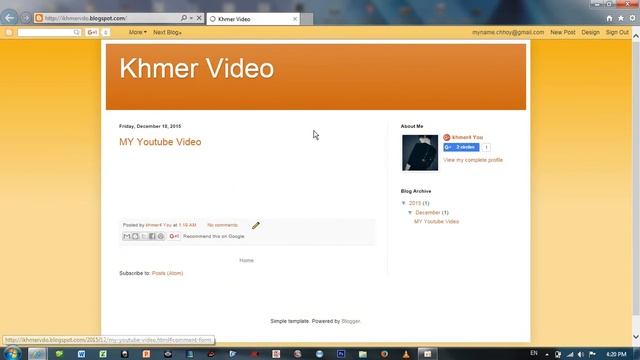640x360 pixels.
Task: Open the Design link
Action: click(590, 32)
